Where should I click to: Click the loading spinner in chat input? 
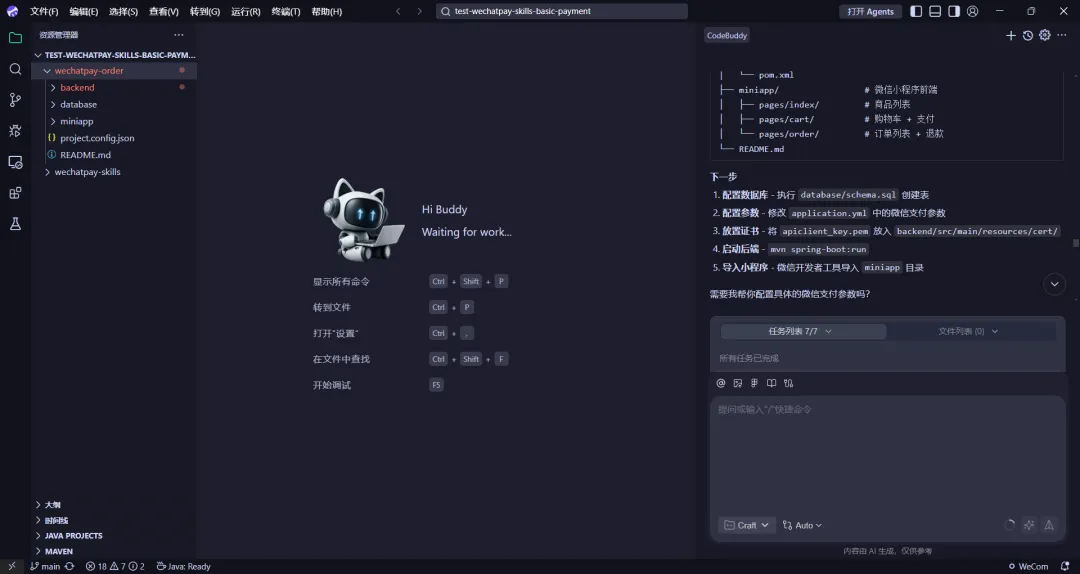[x=1009, y=525]
